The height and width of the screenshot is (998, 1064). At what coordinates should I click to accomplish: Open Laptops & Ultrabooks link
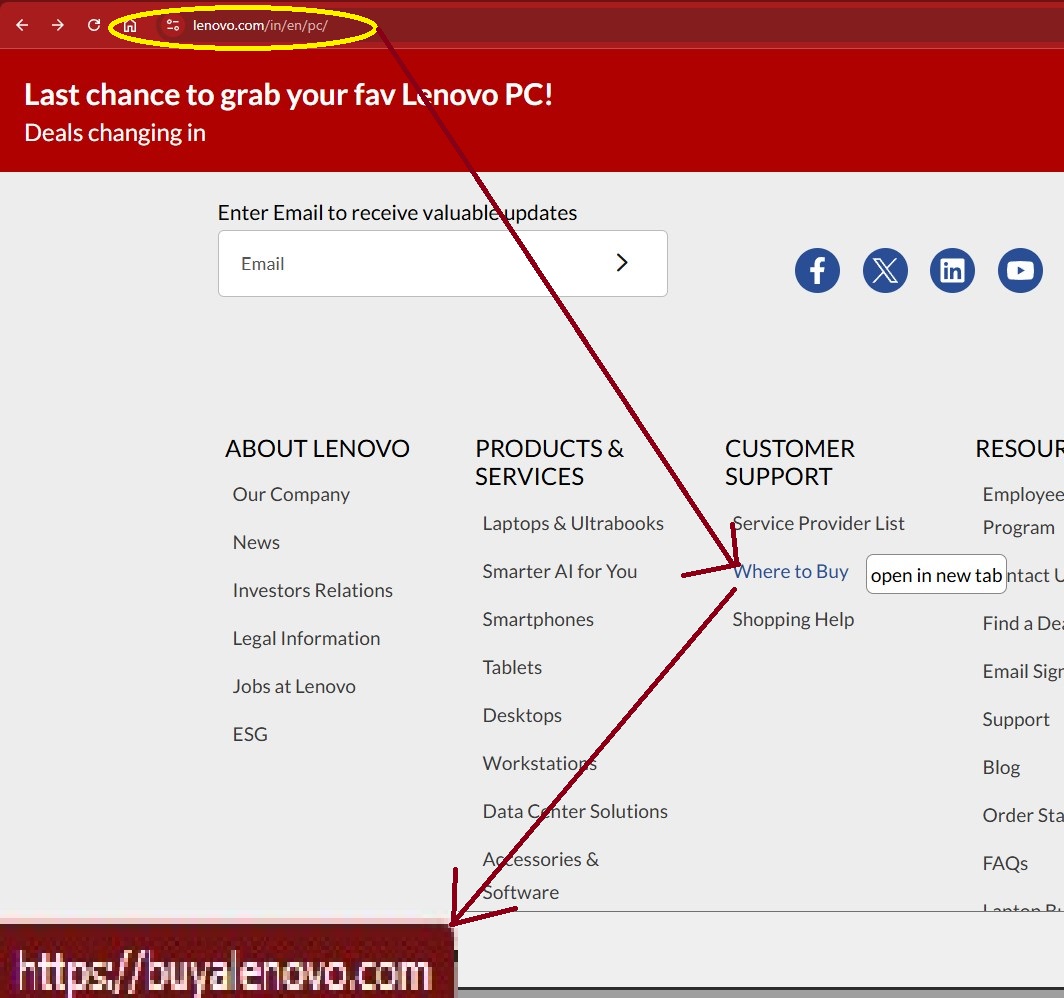[573, 523]
